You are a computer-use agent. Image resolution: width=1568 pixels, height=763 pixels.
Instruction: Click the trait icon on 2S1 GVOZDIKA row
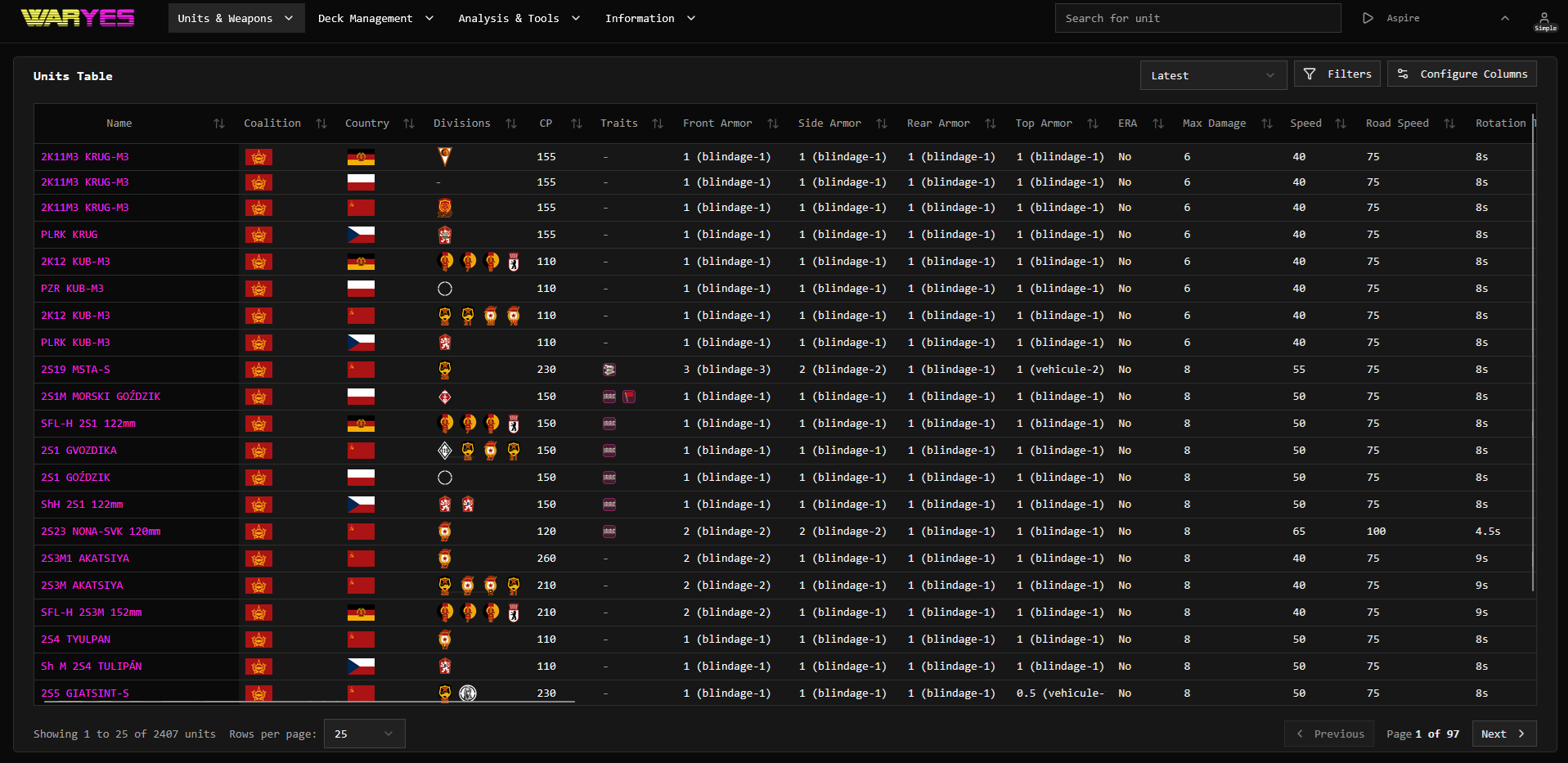tap(609, 451)
